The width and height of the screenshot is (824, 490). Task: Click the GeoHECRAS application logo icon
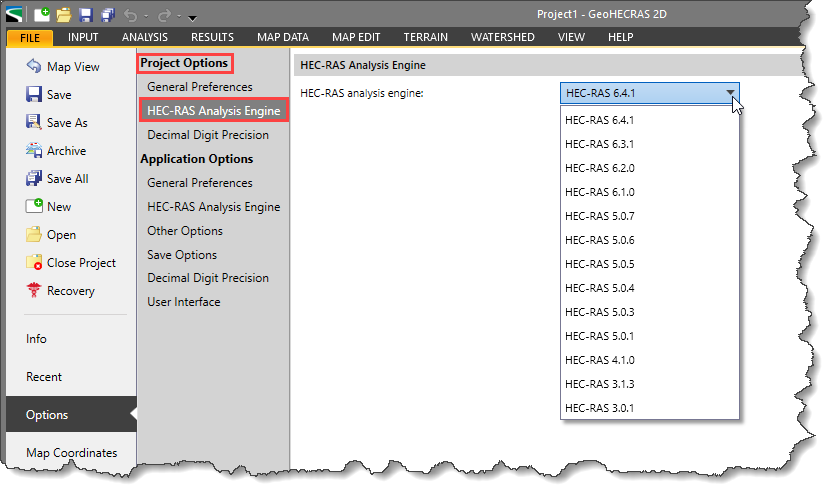click(x=14, y=14)
